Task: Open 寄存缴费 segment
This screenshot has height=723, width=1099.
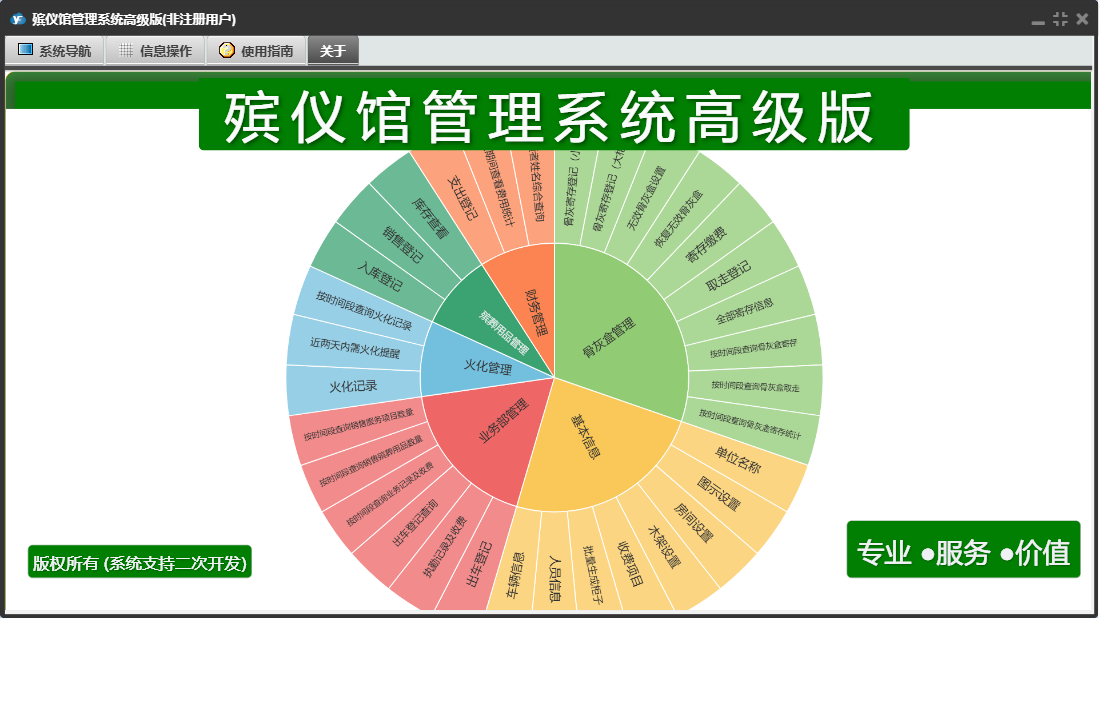Action: click(706, 245)
